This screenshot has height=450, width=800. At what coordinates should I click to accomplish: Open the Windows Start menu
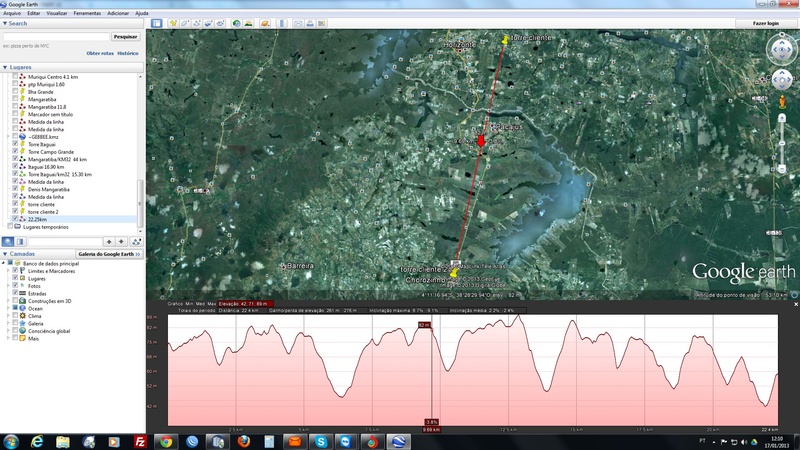[x=11, y=442]
